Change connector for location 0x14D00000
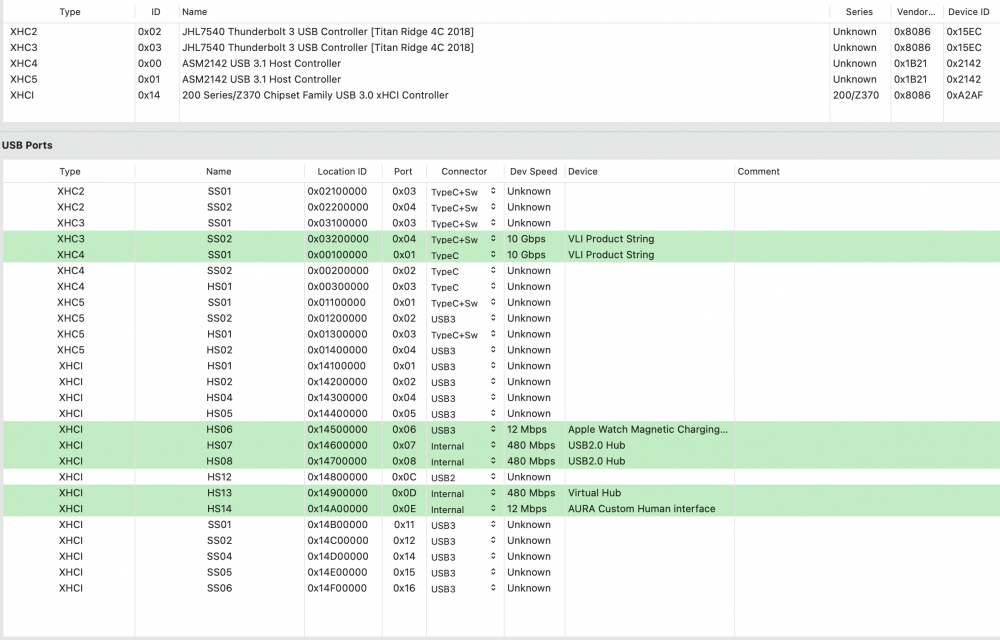1000x640 pixels. point(464,556)
